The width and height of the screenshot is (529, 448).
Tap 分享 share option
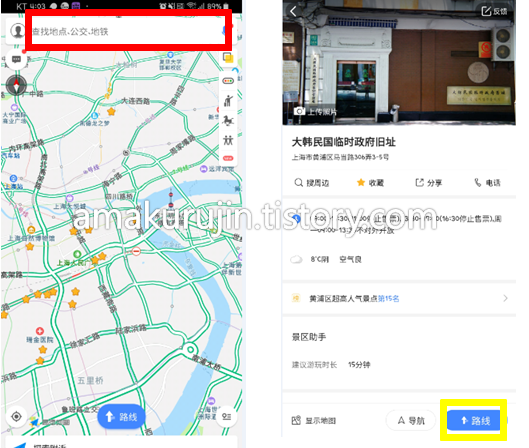coord(428,183)
